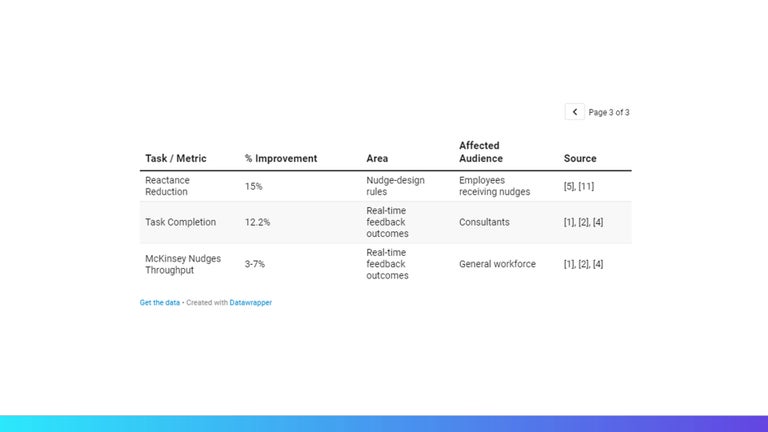Click the Task / Metric column header

pyautogui.click(x=175, y=158)
